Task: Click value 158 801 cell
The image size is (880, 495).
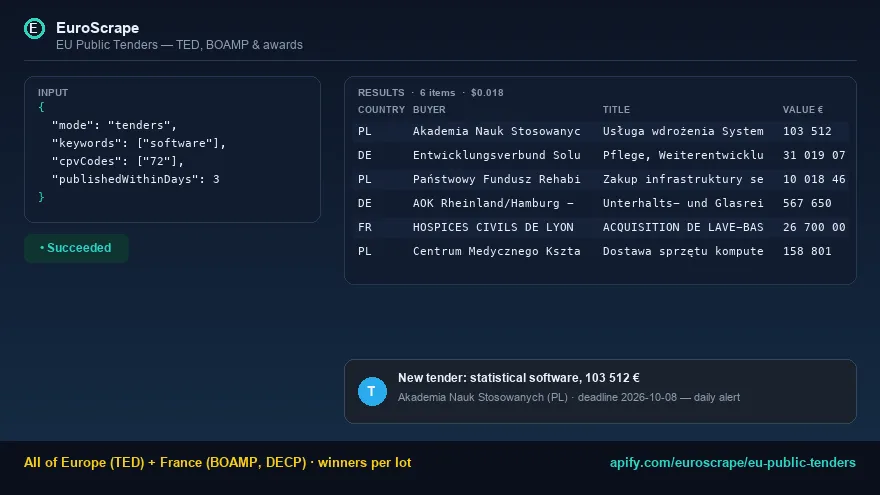Action: pyautogui.click(x=807, y=251)
